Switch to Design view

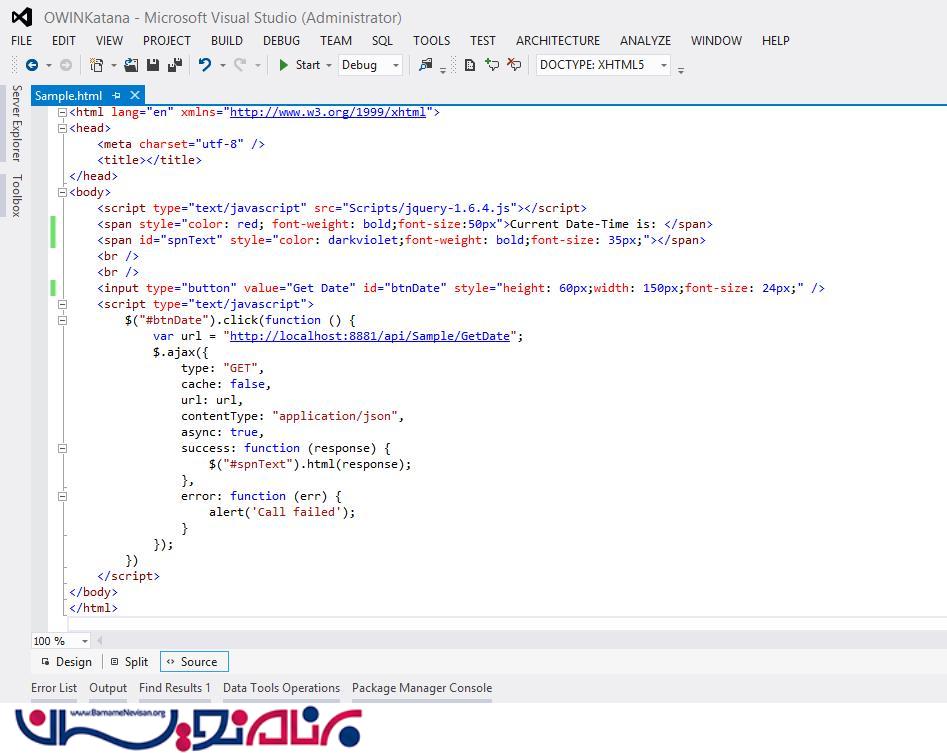click(x=66, y=661)
